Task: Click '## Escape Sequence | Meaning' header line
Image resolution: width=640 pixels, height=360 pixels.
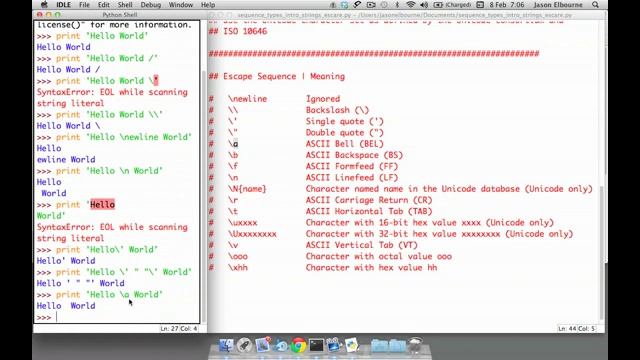Action: click(x=277, y=76)
